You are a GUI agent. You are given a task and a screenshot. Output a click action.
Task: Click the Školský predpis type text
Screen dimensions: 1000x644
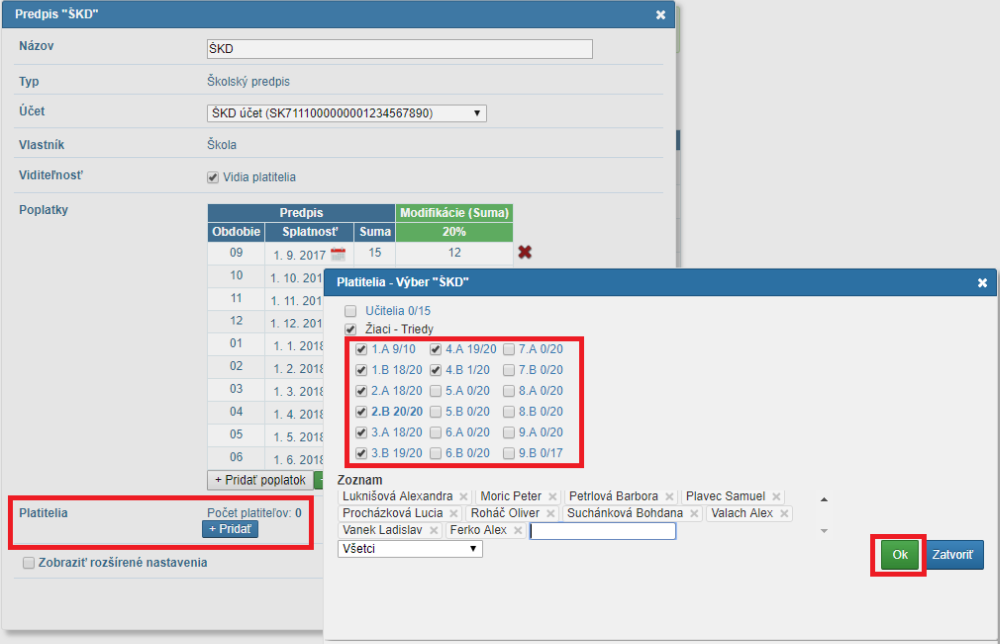pyautogui.click(x=248, y=82)
